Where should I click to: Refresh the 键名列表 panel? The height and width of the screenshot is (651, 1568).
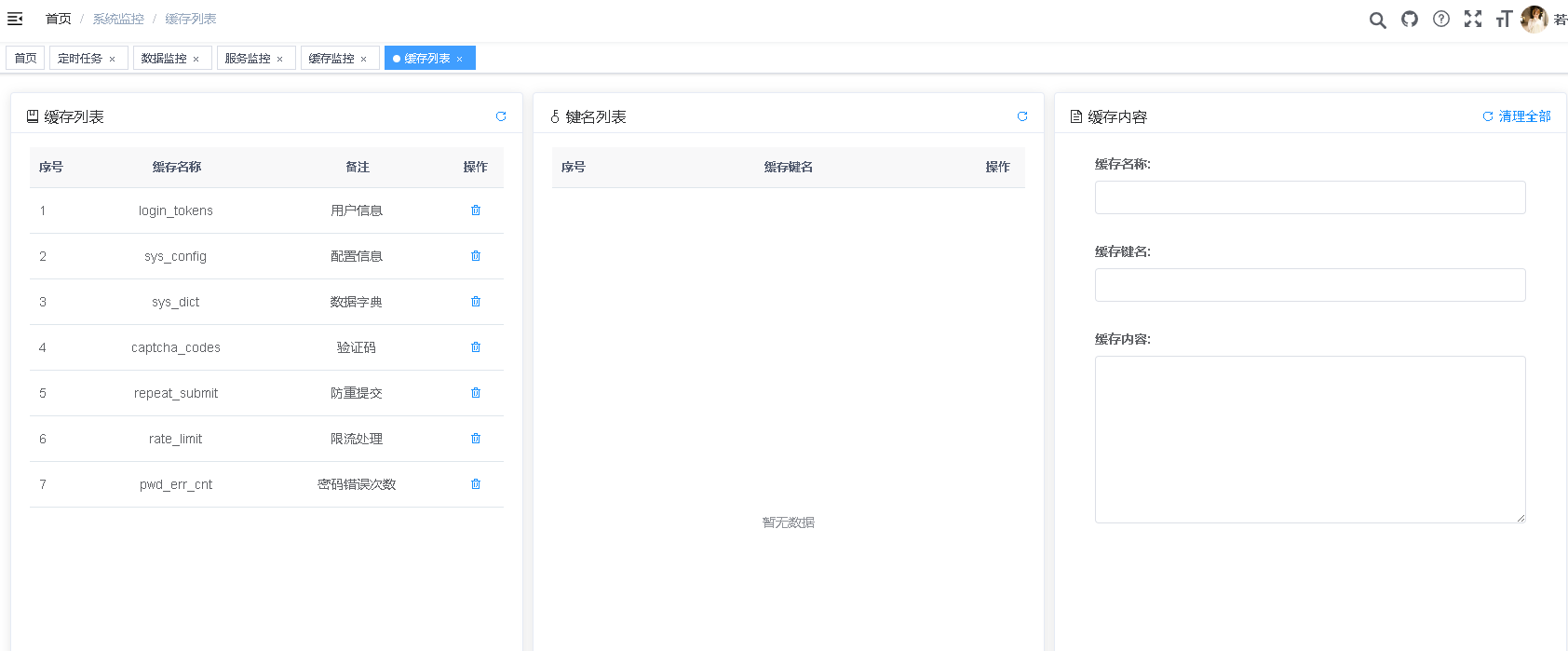click(x=1022, y=116)
